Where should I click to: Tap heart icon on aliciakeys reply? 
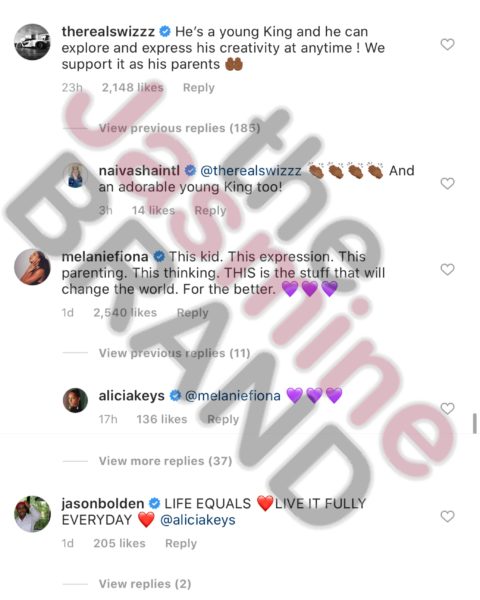[447, 409]
